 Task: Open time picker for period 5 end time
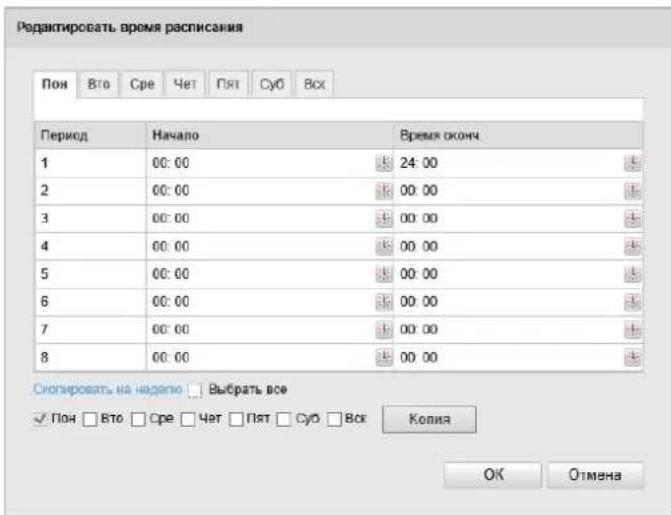(x=632, y=274)
